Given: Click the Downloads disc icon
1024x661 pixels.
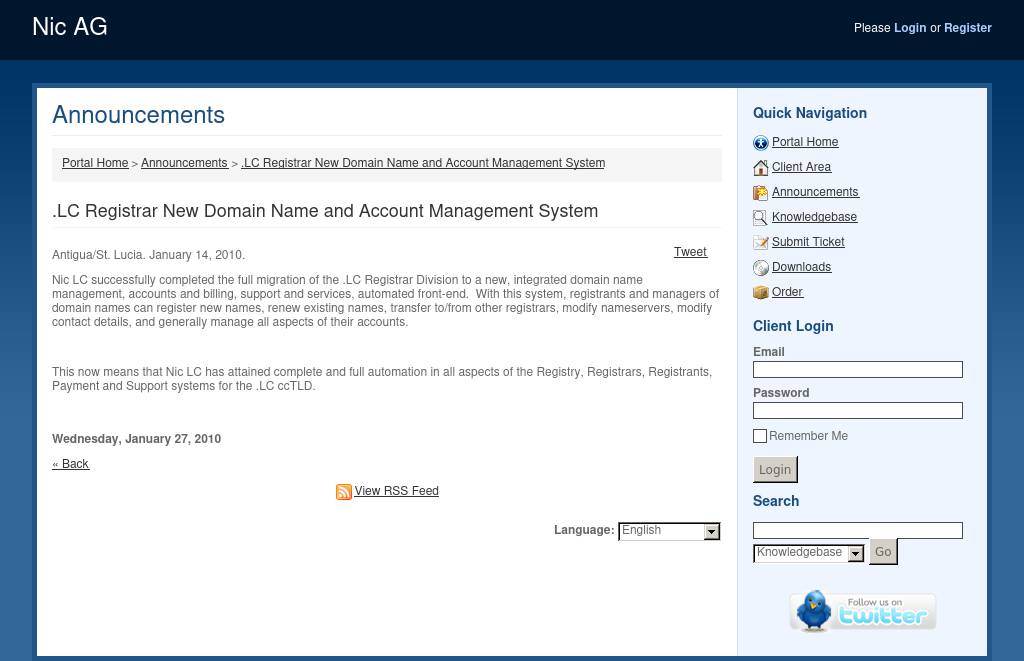Looking at the screenshot, I should 760,268.
